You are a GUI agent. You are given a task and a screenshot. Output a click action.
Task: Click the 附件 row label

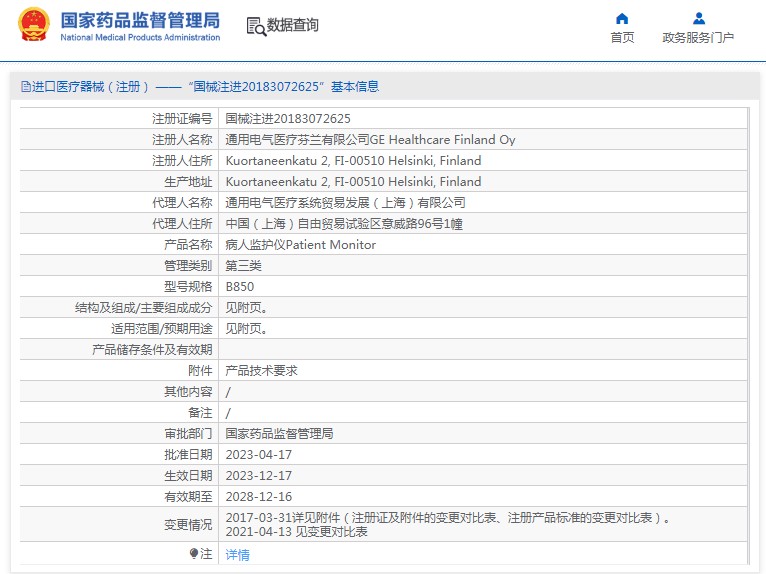(200, 371)
